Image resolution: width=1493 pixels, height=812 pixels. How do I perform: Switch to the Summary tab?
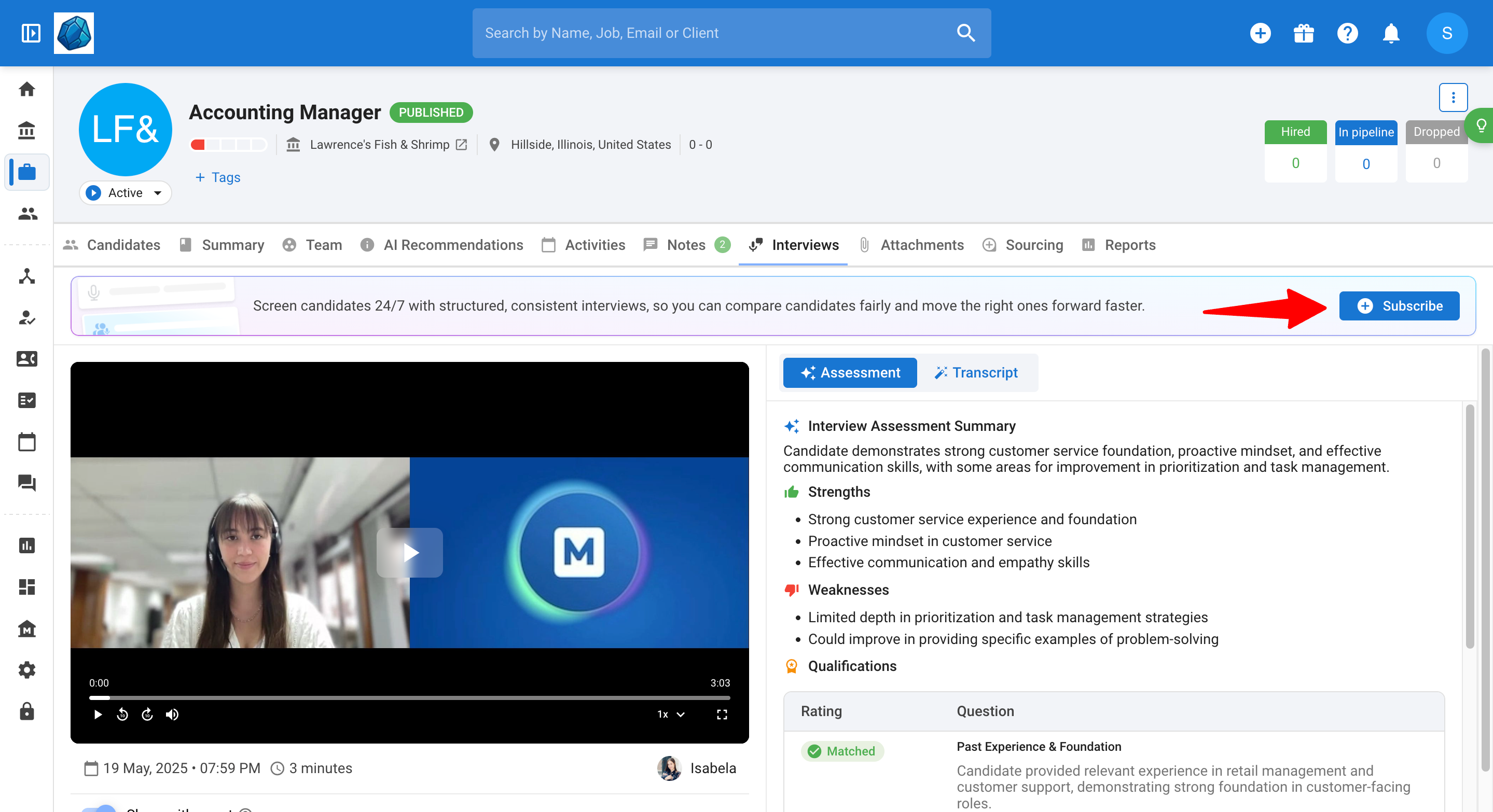pos(222,245)
